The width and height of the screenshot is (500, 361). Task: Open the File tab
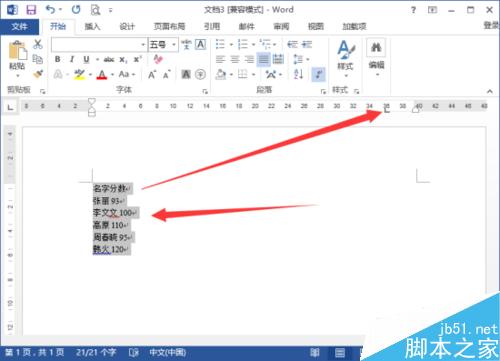coord(19,26)
